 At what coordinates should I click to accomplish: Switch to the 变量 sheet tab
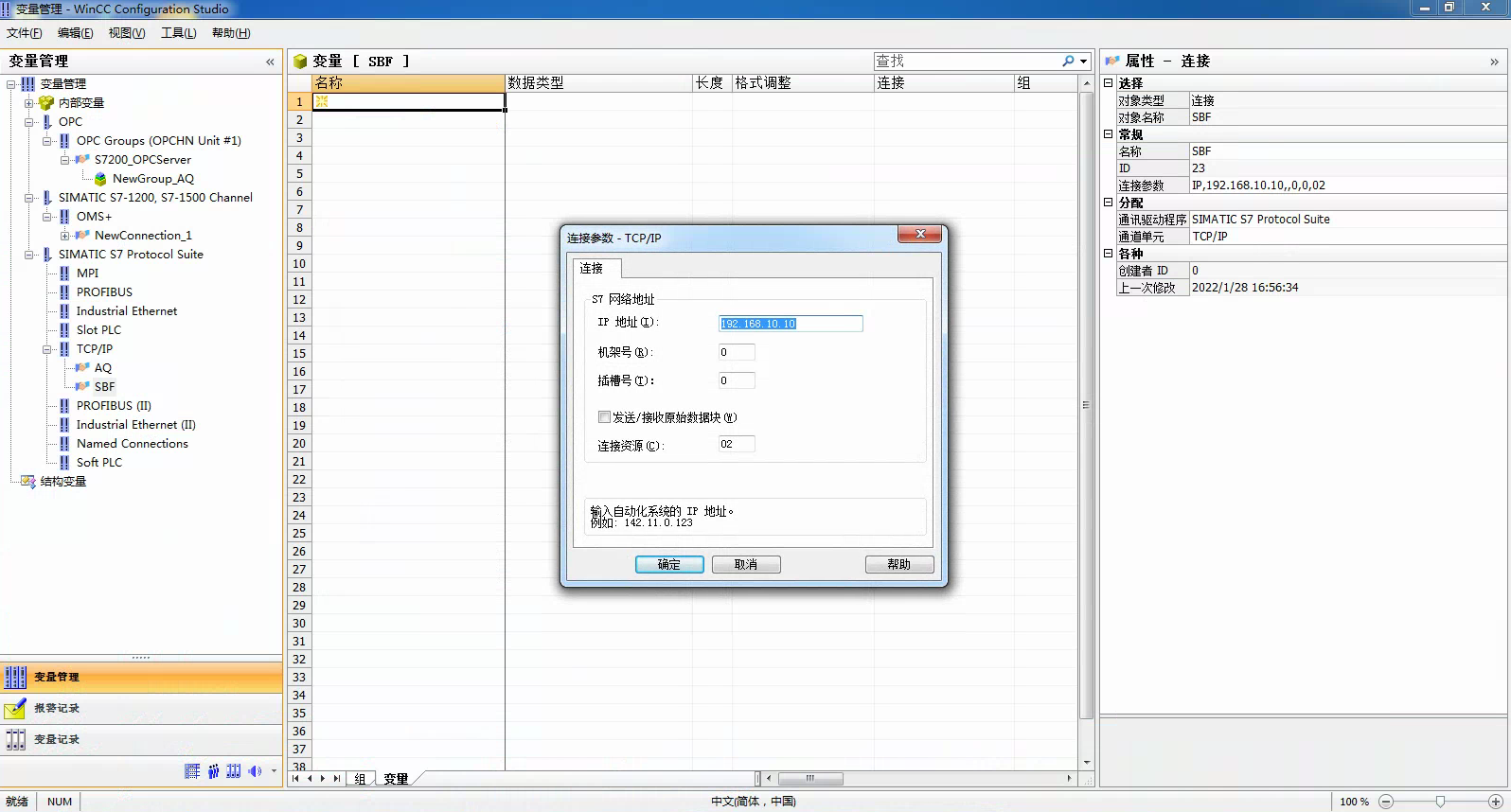(x=396, y=779)
